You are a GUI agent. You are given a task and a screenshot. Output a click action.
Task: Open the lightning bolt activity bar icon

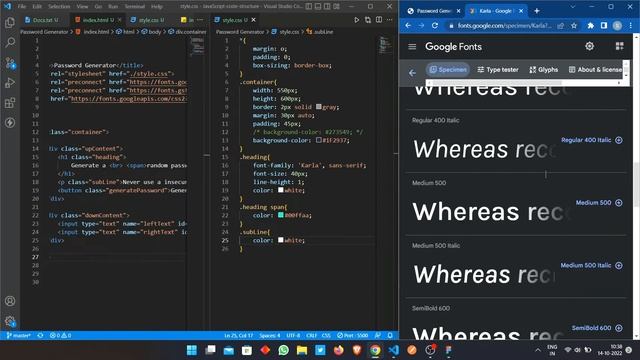pos(10,122)
